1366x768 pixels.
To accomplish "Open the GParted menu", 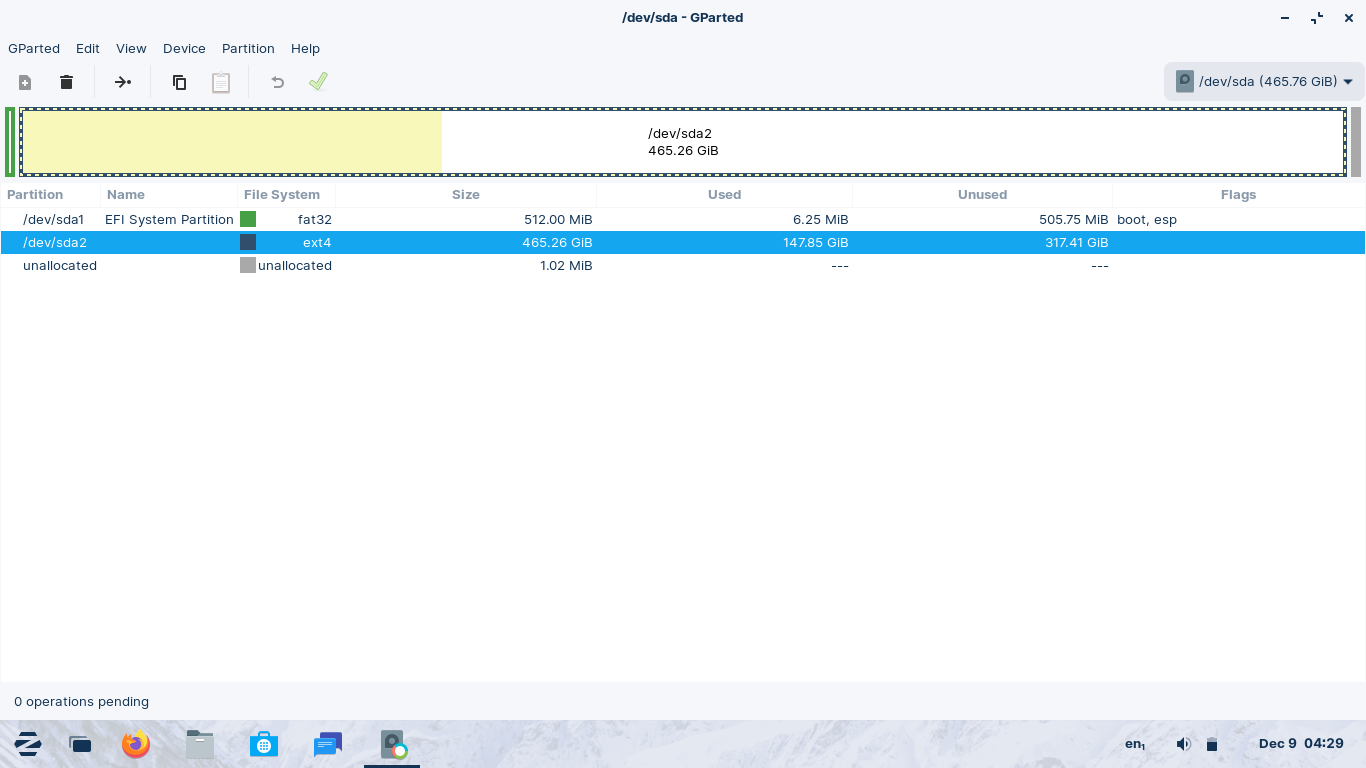I will click(x=34, y=48).
